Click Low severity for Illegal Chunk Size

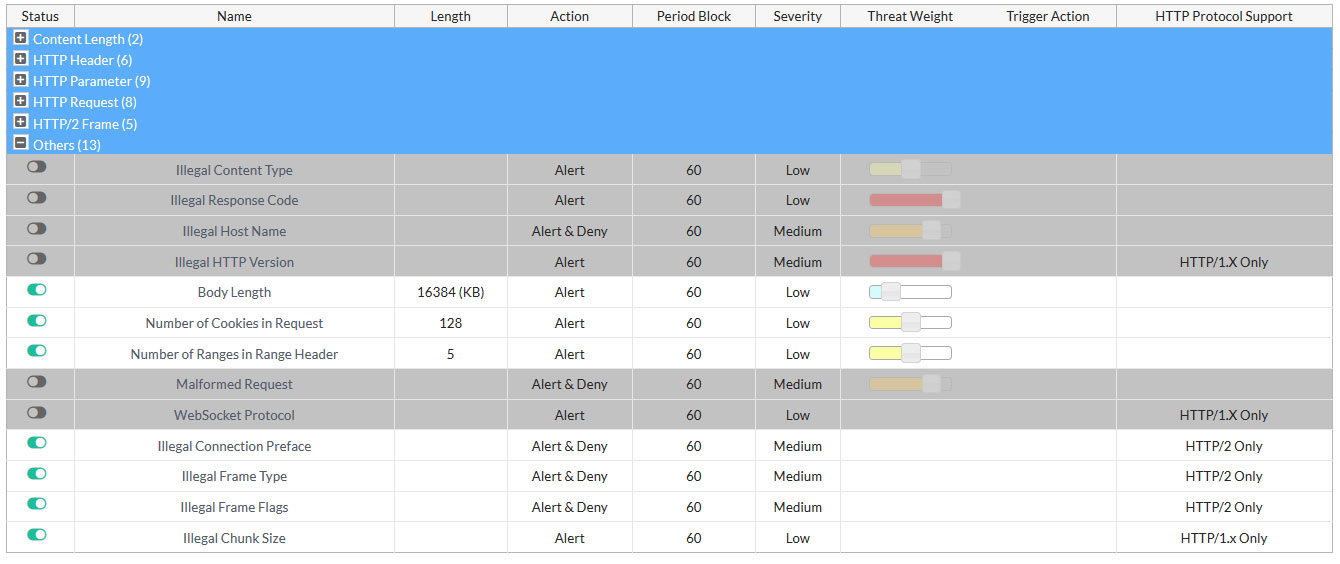click(797, 538)
